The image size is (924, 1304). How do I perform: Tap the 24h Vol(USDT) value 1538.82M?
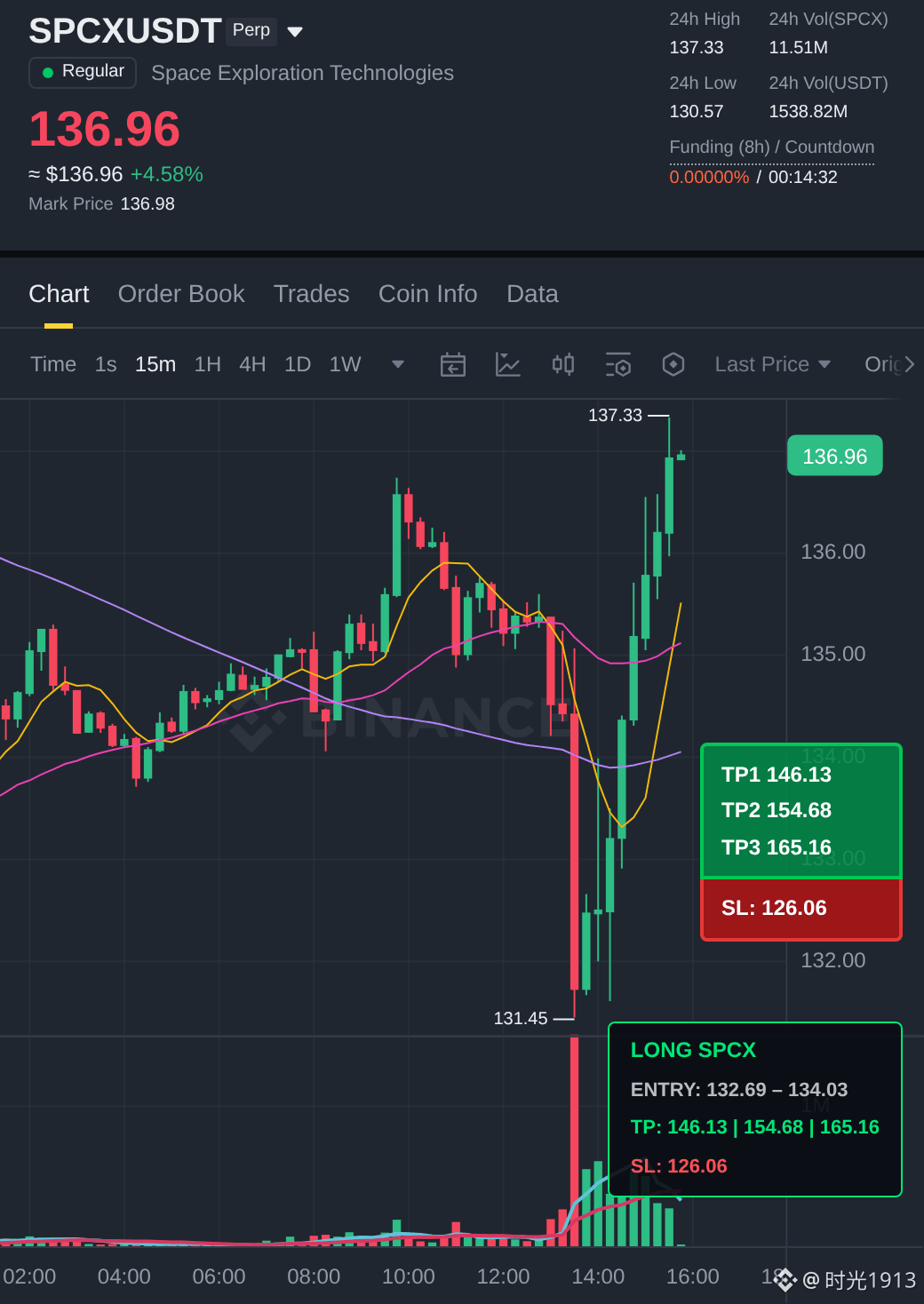click(808, 111)
